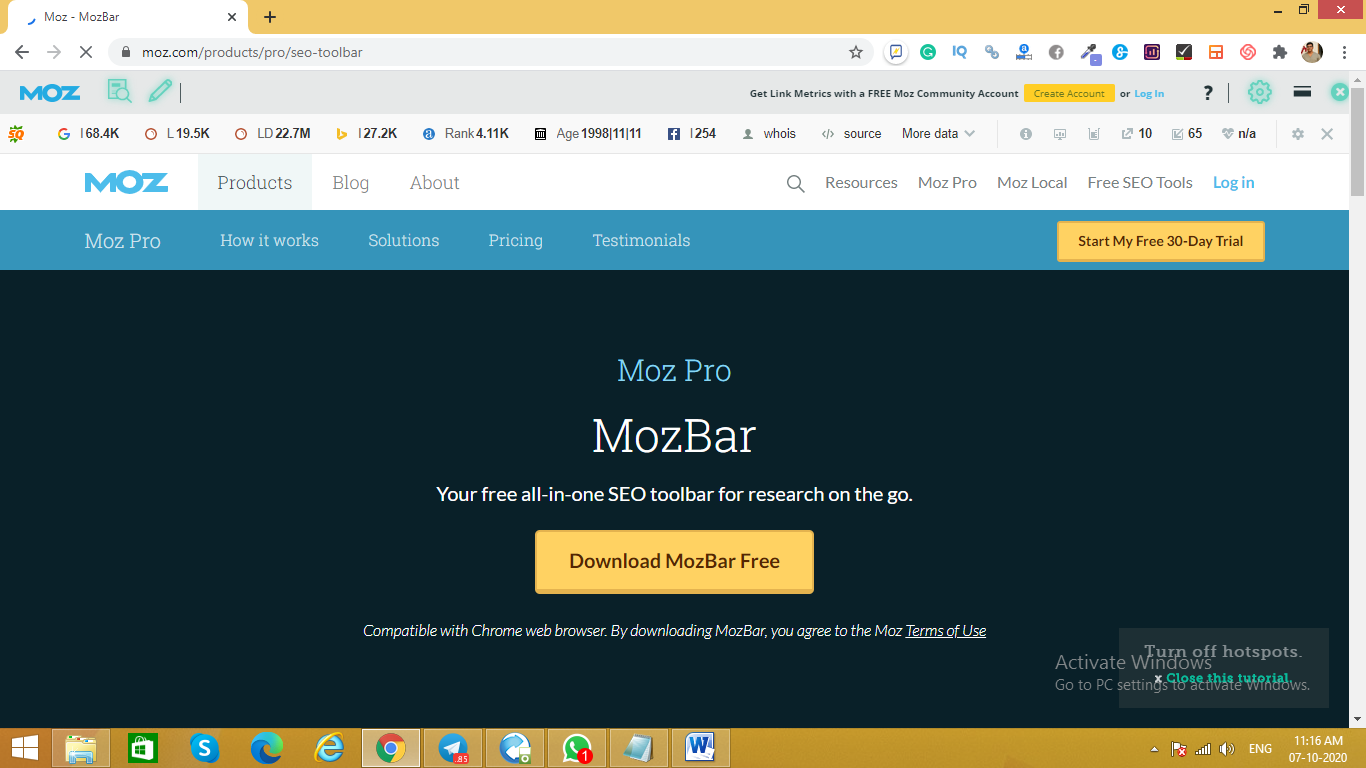Open the Testimonials tab

(641, 240)
